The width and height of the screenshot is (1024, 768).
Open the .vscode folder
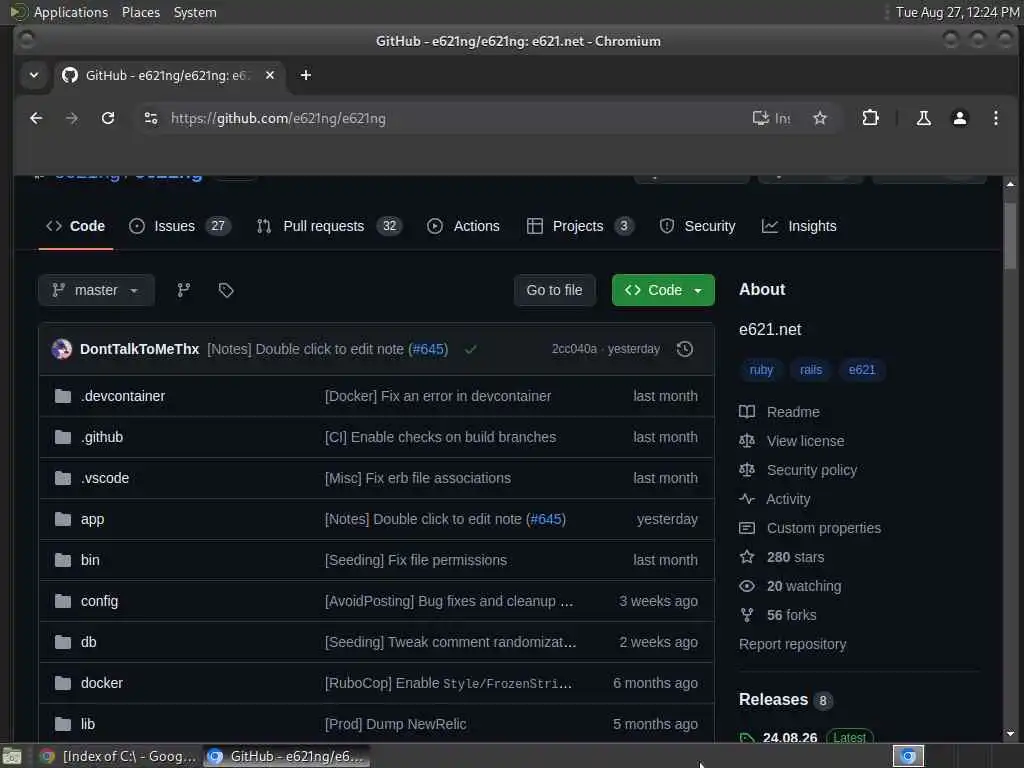[x=104, y=479]
